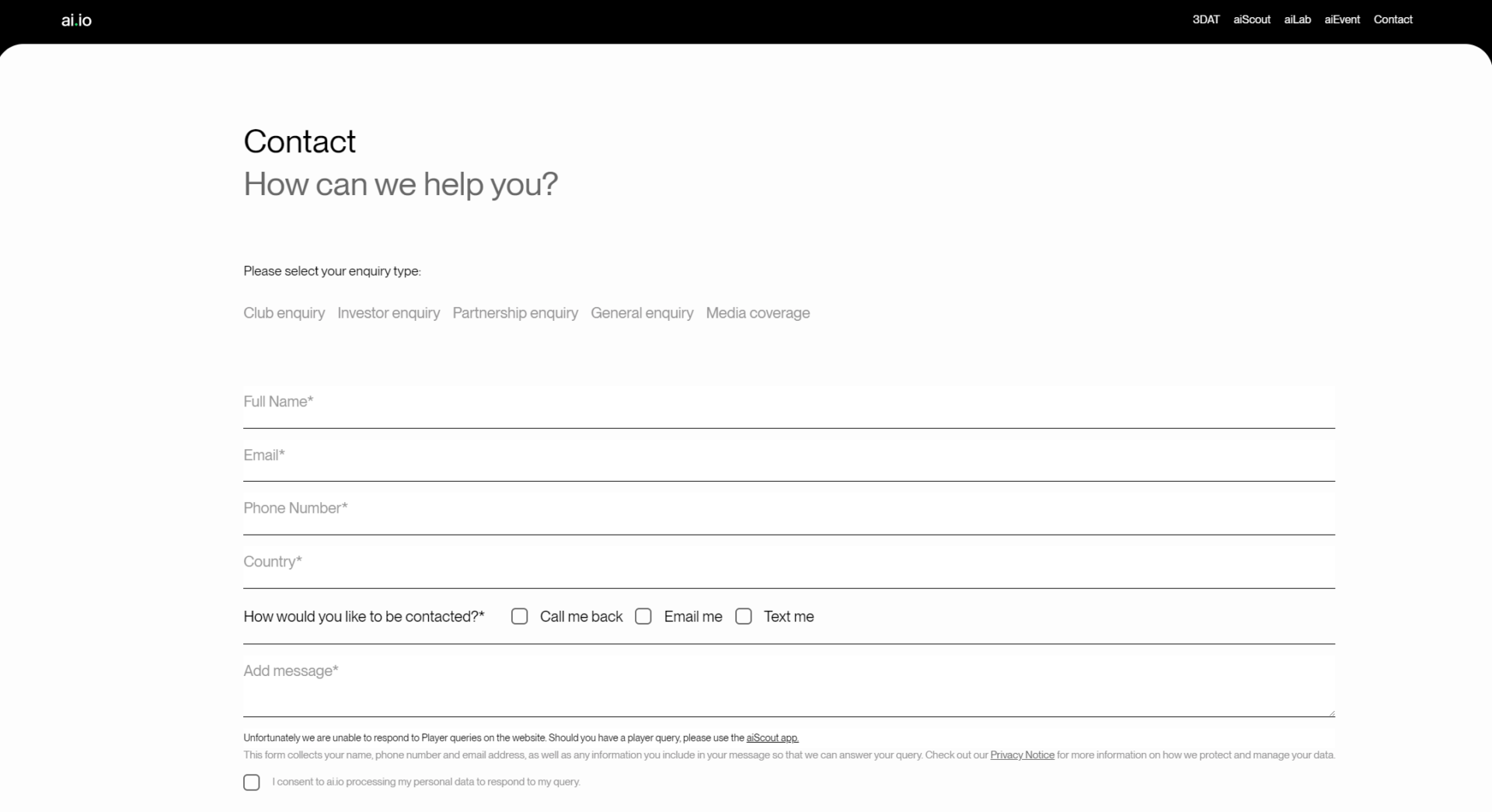Click 'How can we help you?' subheading
The image size is (1492, 812).
click(401, 185)
